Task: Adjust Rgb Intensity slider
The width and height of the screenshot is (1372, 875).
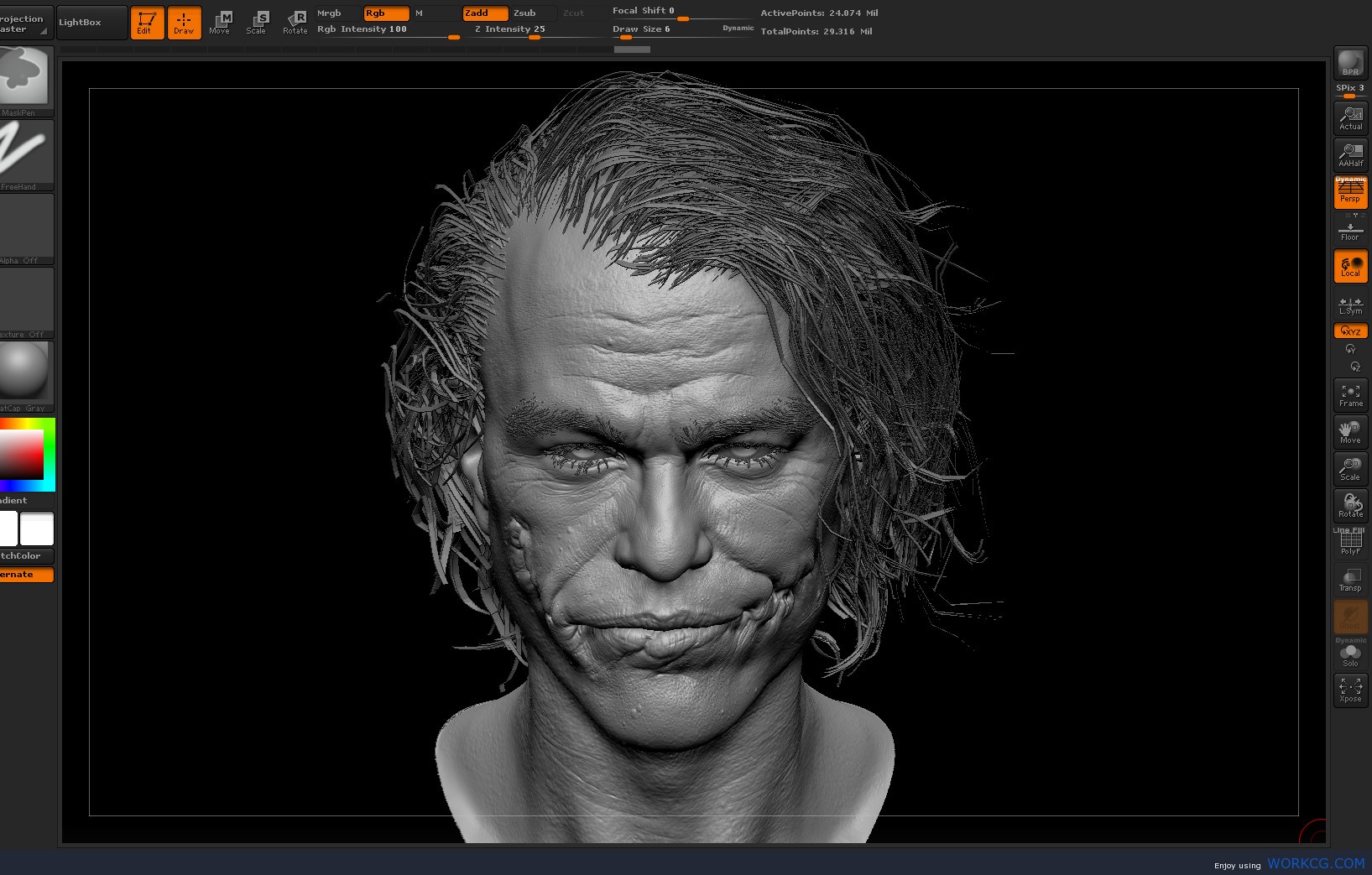Action: point(388,30)
